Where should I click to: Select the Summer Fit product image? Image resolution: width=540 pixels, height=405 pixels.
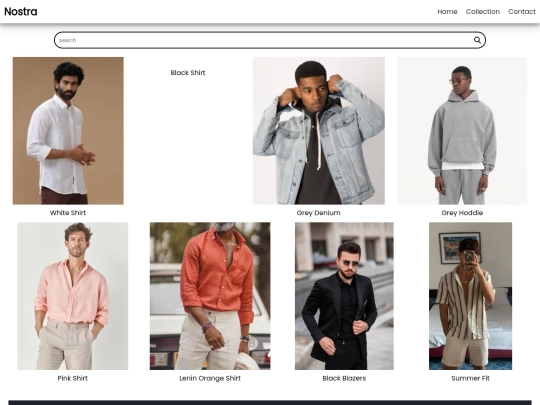[x=470, y=296]
